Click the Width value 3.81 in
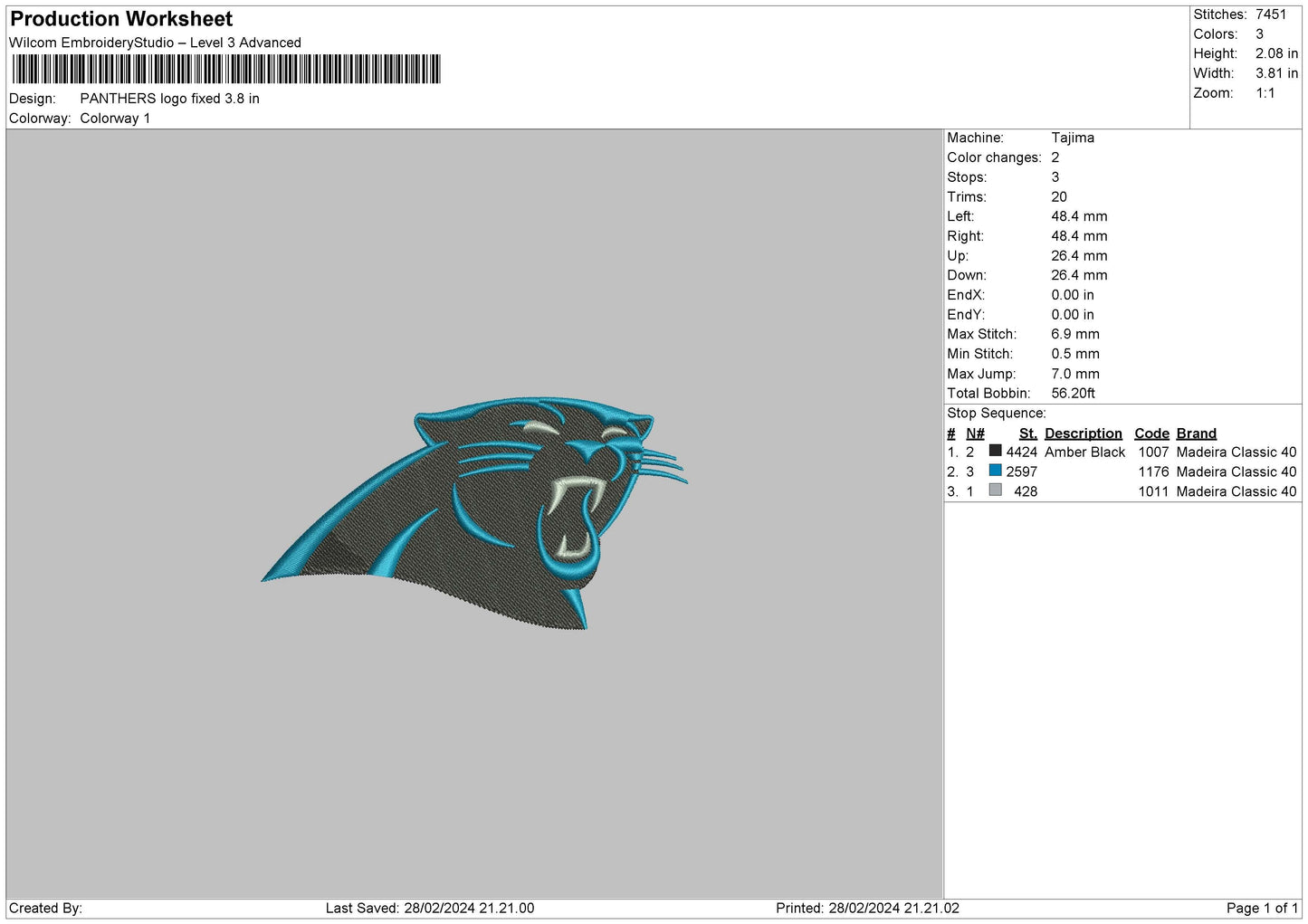Viewport: 1308px width, 924px height. 1276,73
